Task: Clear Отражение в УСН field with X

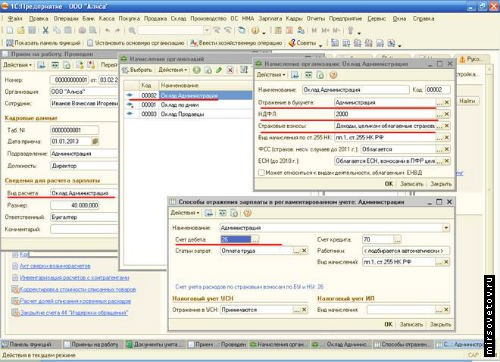Action: pos(304,310)
